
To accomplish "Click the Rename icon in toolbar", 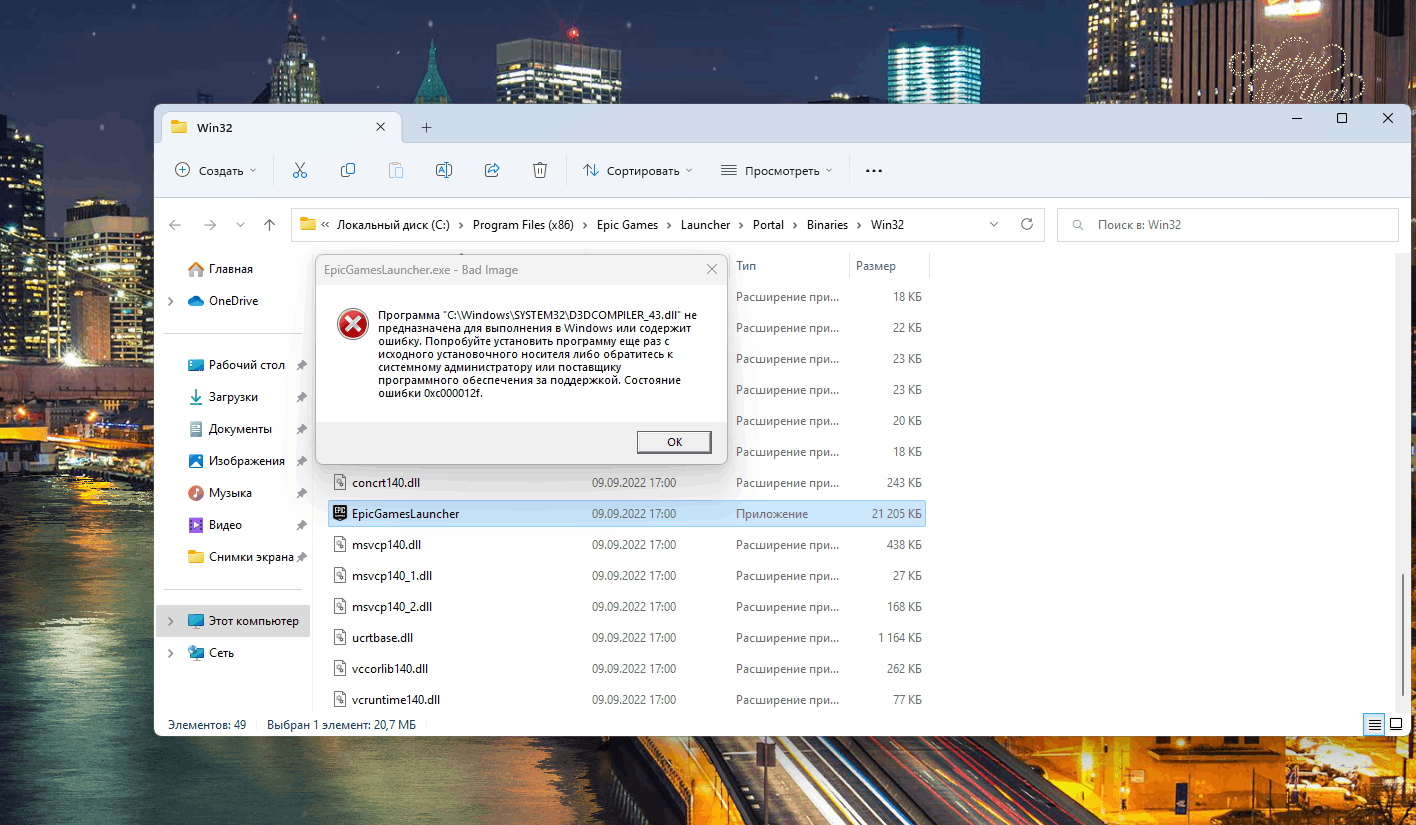I will coord(444,170).
